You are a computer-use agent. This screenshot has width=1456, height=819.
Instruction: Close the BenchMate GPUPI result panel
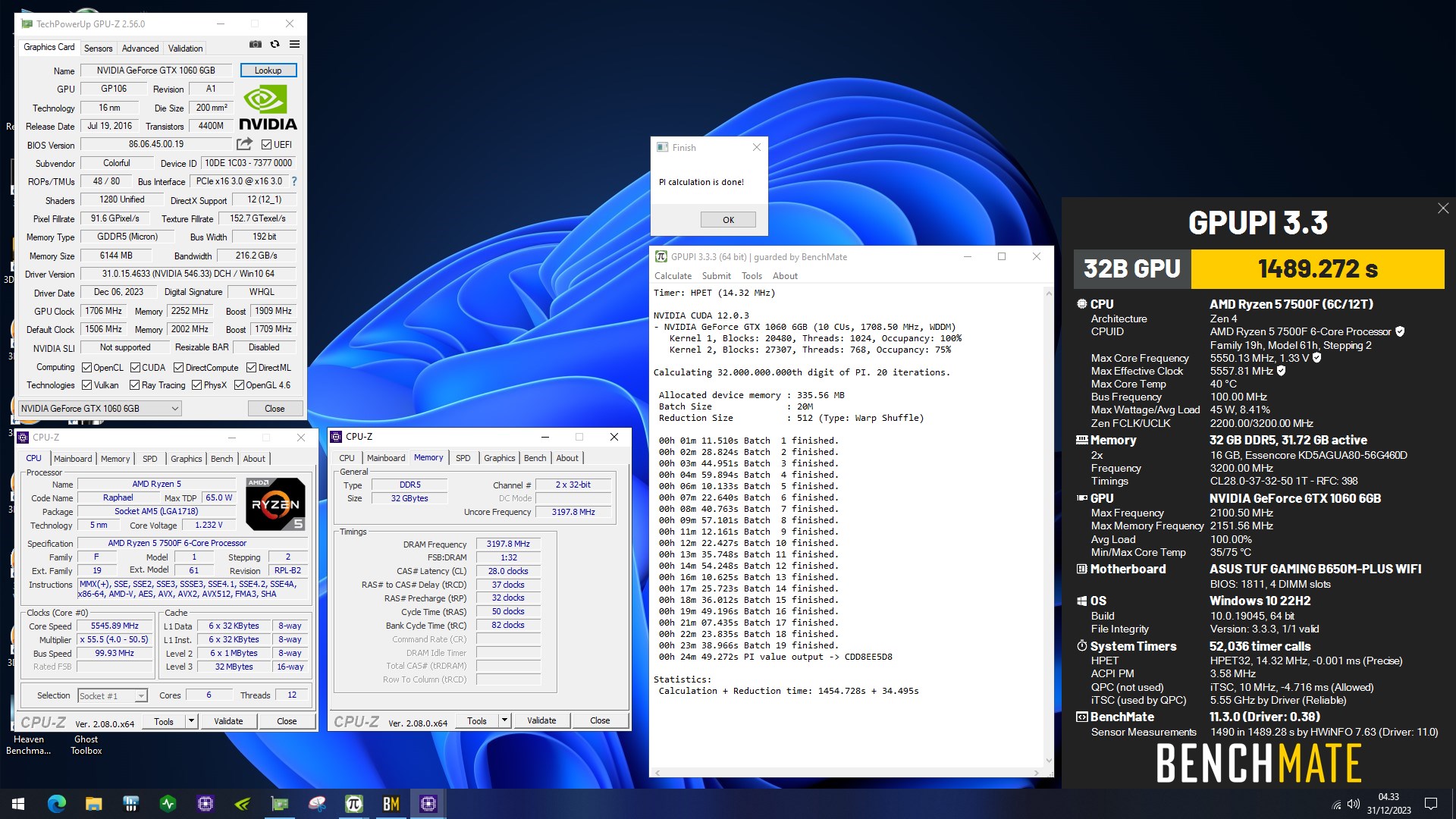(x=1442, y=209)
